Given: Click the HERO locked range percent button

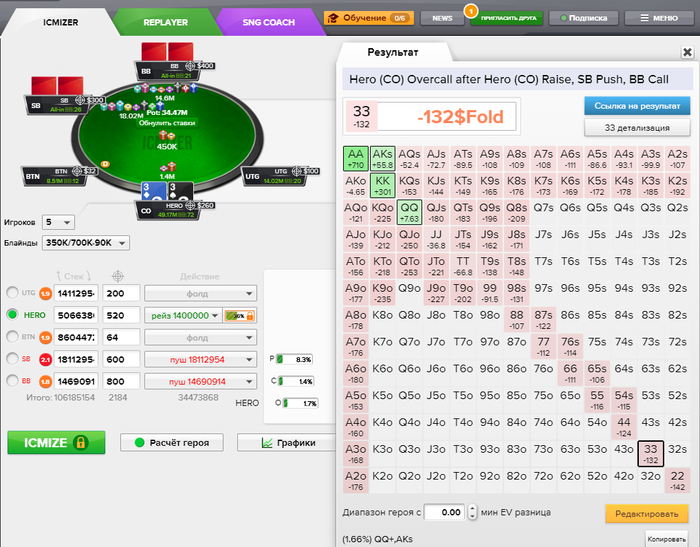Looking at the screenshot, I should point(240,316).
